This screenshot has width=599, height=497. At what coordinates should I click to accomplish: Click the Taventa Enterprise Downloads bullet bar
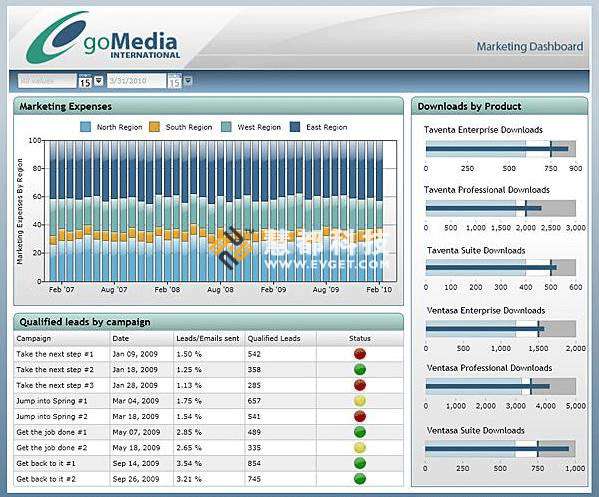[501, 149]
